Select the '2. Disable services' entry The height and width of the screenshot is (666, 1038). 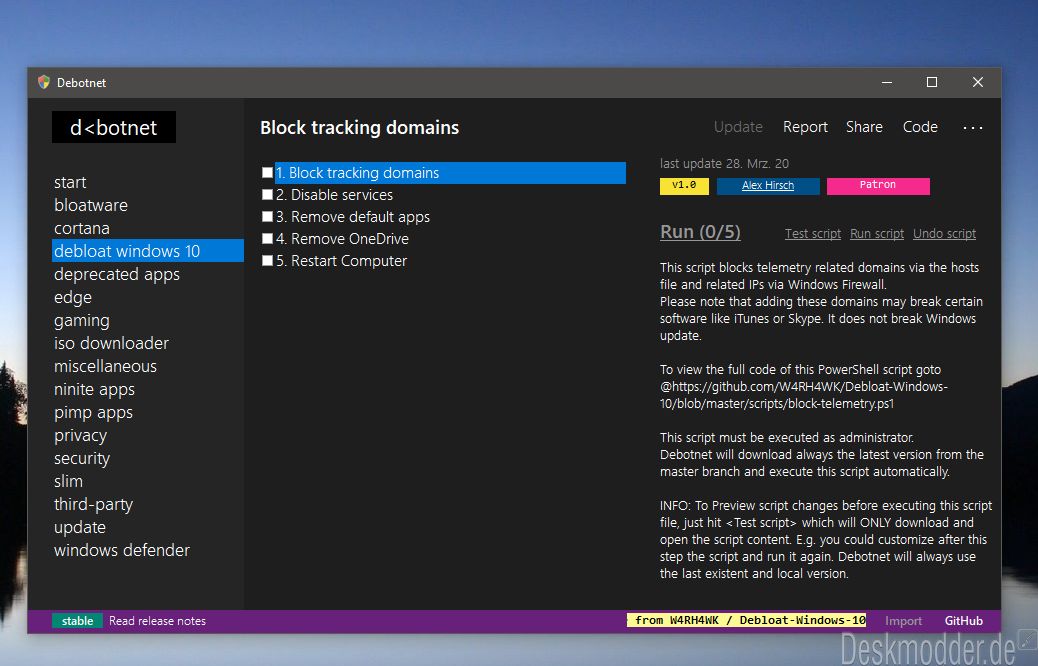point(334,195)
